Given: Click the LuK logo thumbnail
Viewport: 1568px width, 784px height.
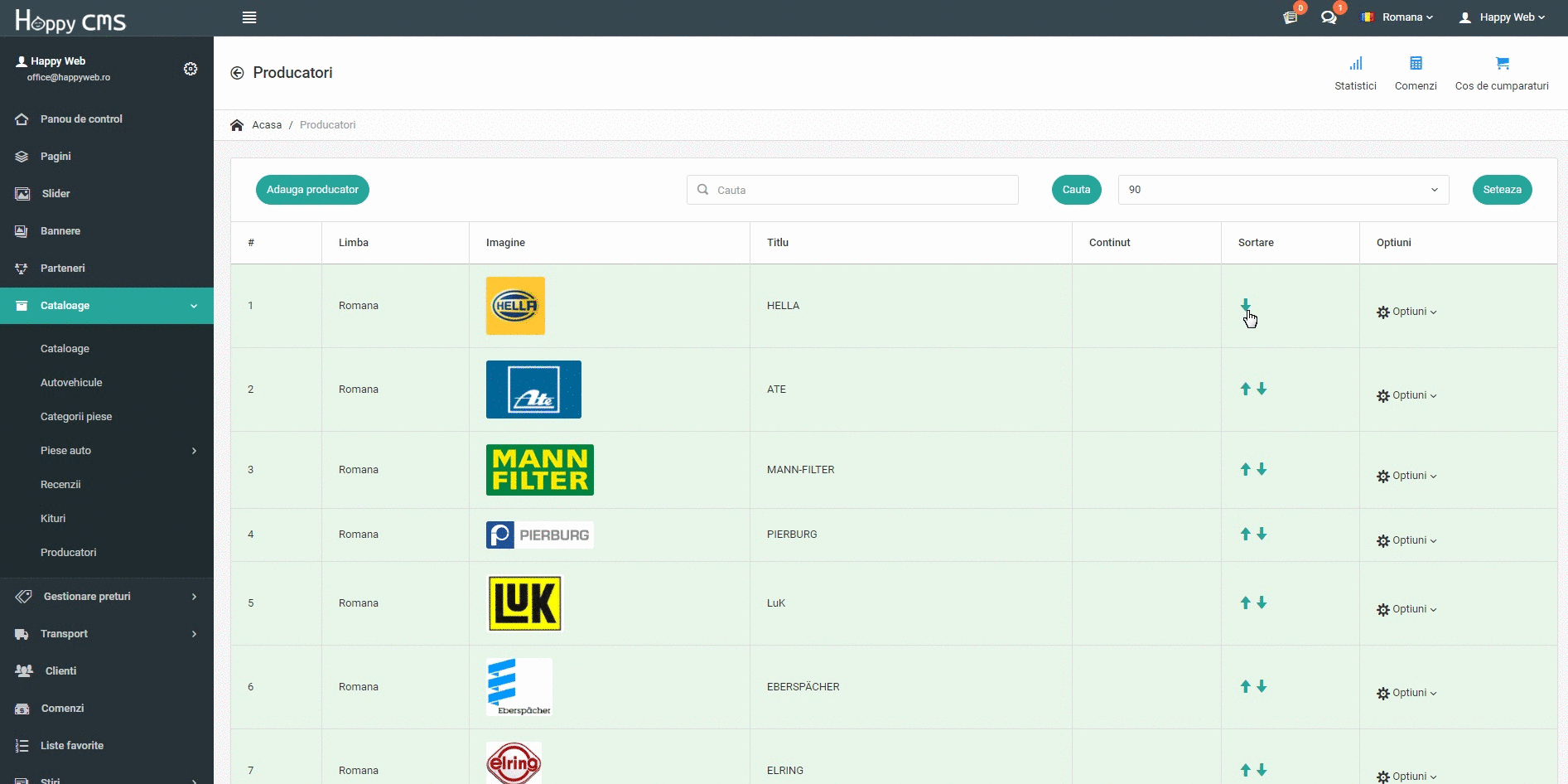Looking at the screenshot, I should point(525,603).
